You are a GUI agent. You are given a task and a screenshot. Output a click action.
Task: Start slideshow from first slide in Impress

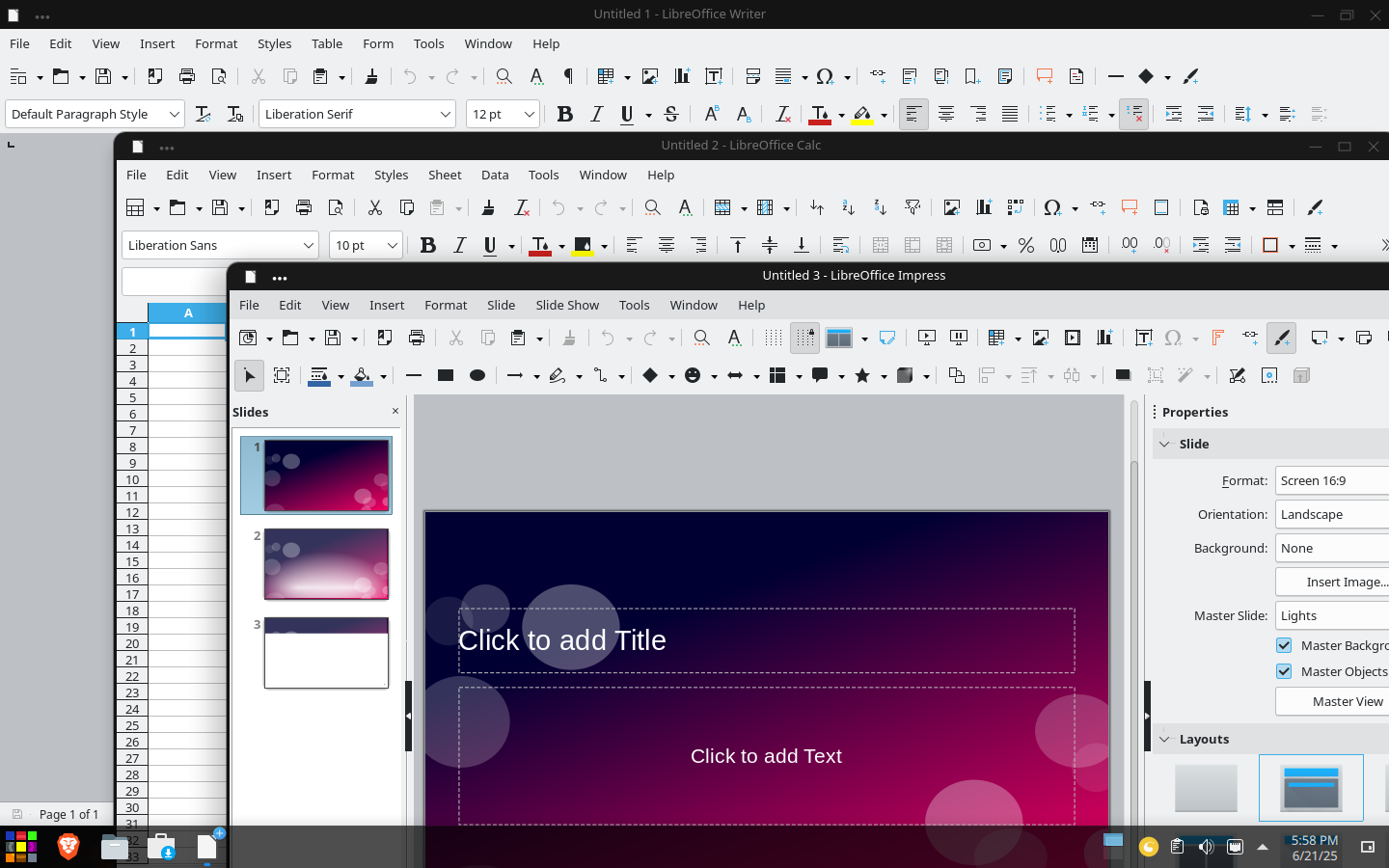pos(927,338)
